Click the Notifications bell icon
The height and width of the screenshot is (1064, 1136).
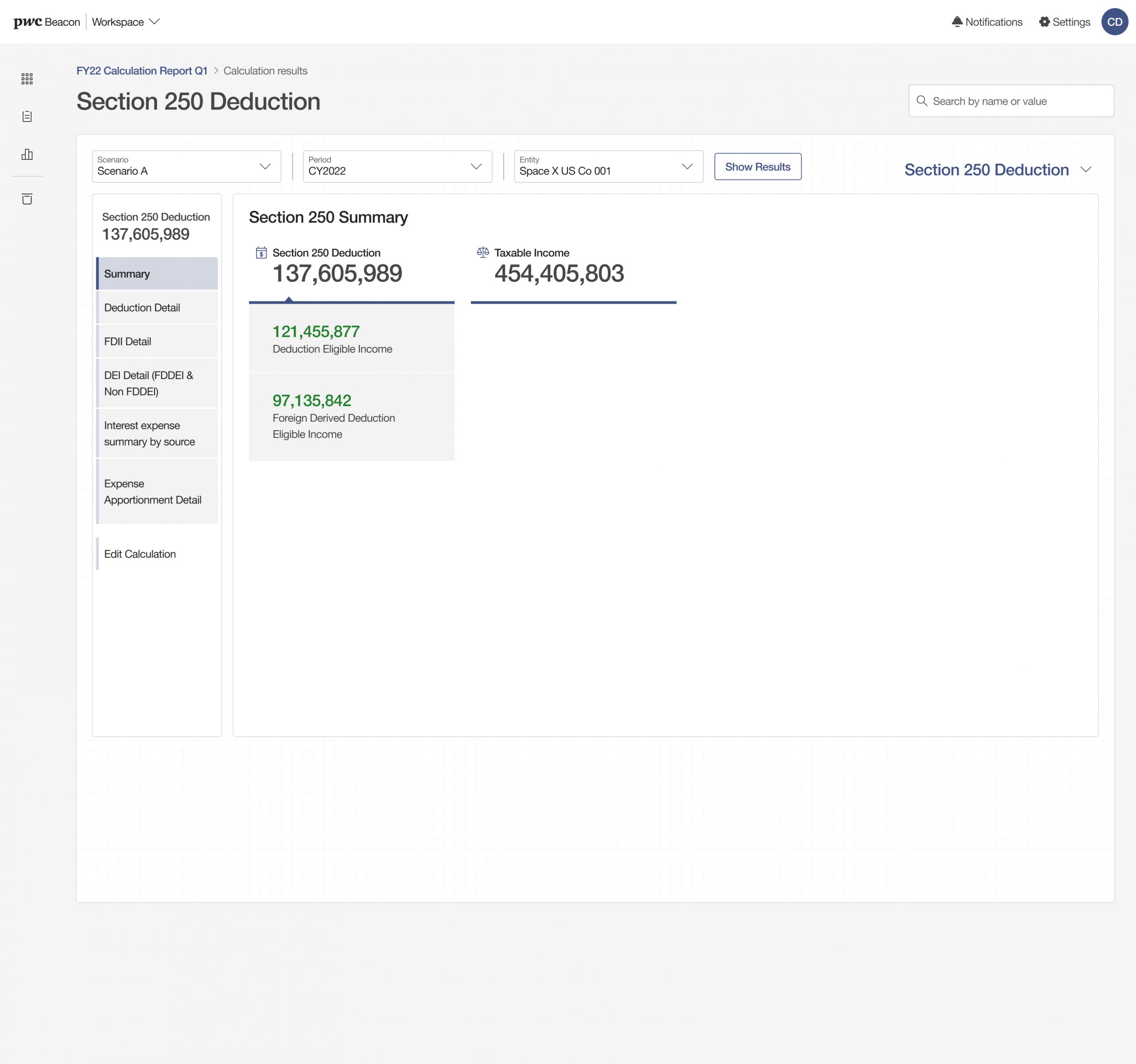tap(957, 22)
